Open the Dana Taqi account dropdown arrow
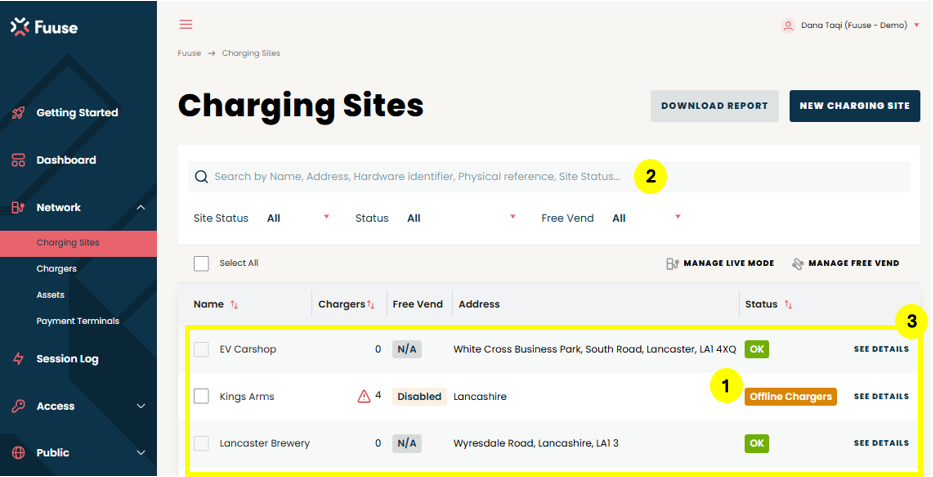The width and height of the screenshot is (933, 477). [x=916, y=25]
